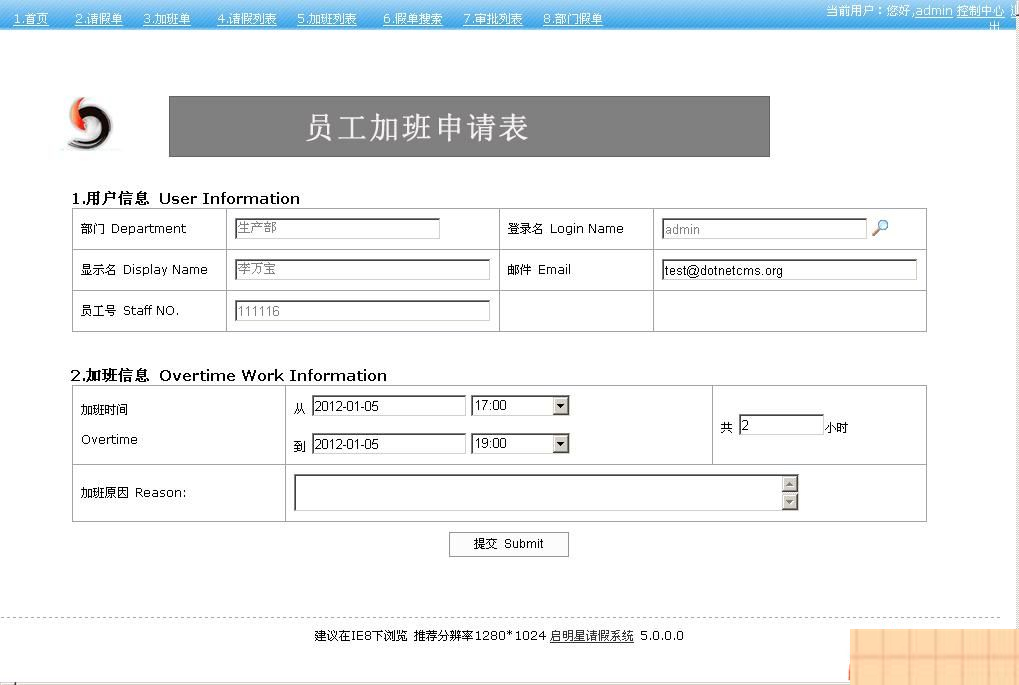Viewport: 1019px width, 685px height.
Task: Click the Staff NO. field showing 111116
Action: [x=361, y=310]
